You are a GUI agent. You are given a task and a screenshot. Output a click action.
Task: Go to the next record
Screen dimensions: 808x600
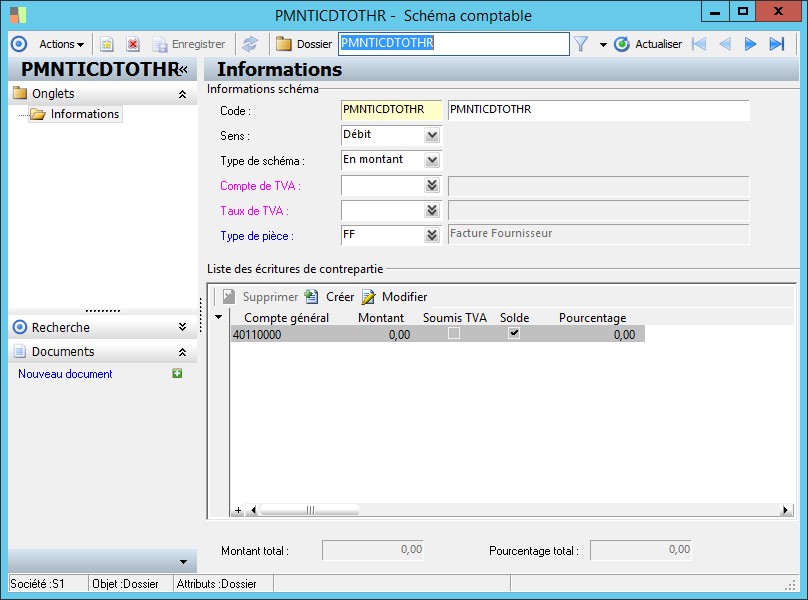tap(750, 44)
